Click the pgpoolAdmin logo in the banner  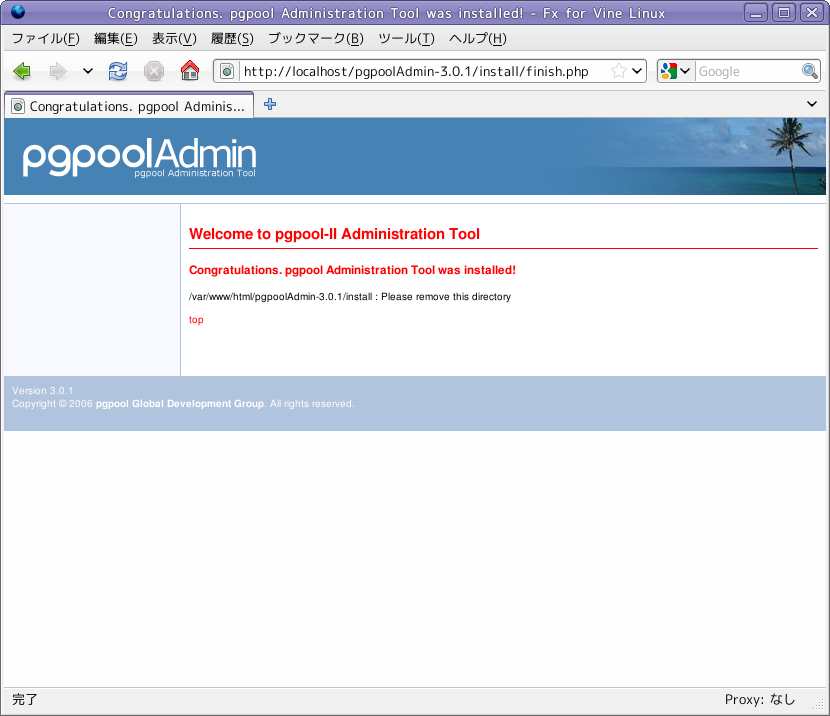click(x=140, y=157)
